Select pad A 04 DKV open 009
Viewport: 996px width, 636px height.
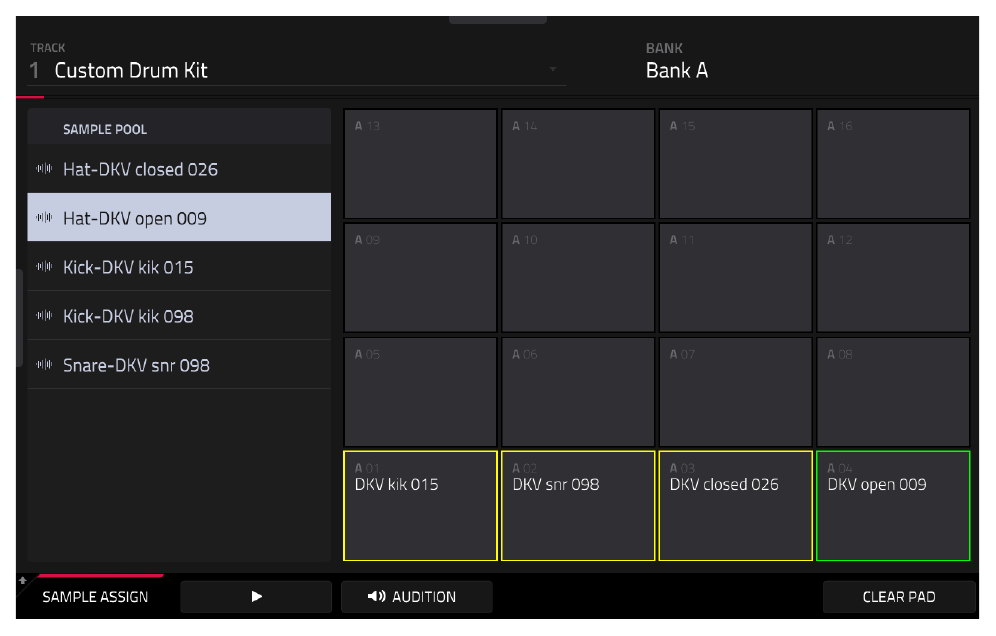pyautogui.click(x=893, y=506)
